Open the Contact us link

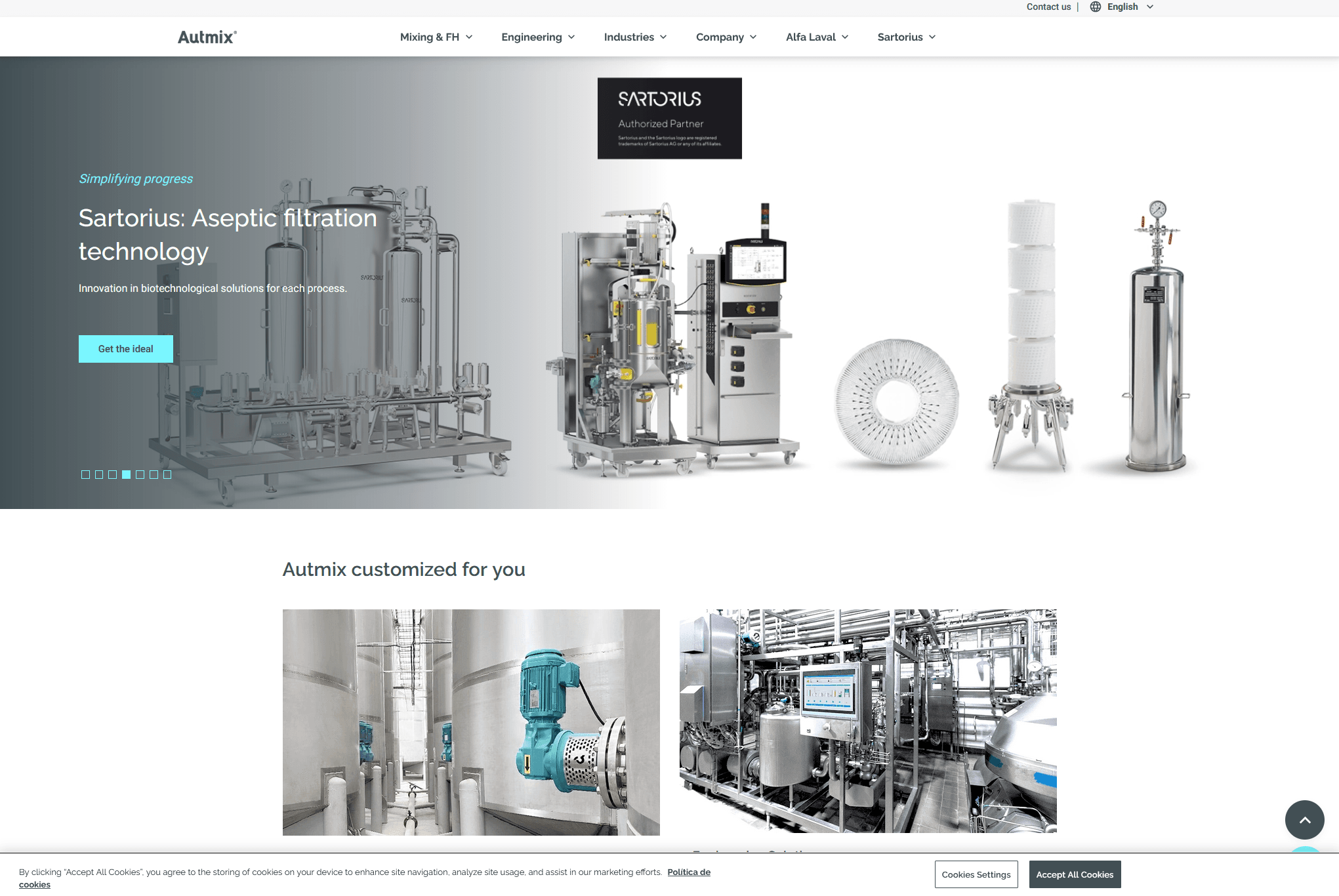tap(1048, 7)
